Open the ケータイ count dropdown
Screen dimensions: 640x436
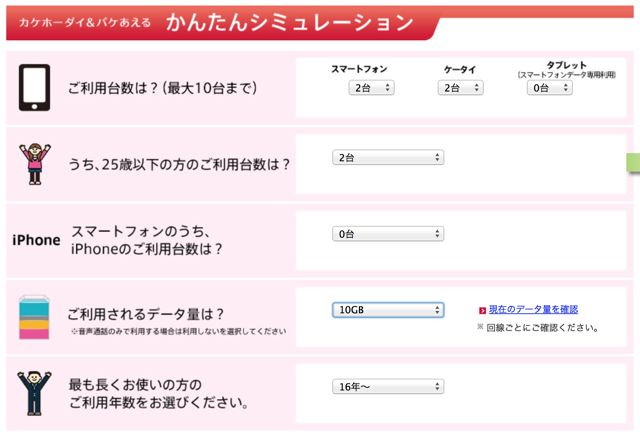click(x=460, y=88)
